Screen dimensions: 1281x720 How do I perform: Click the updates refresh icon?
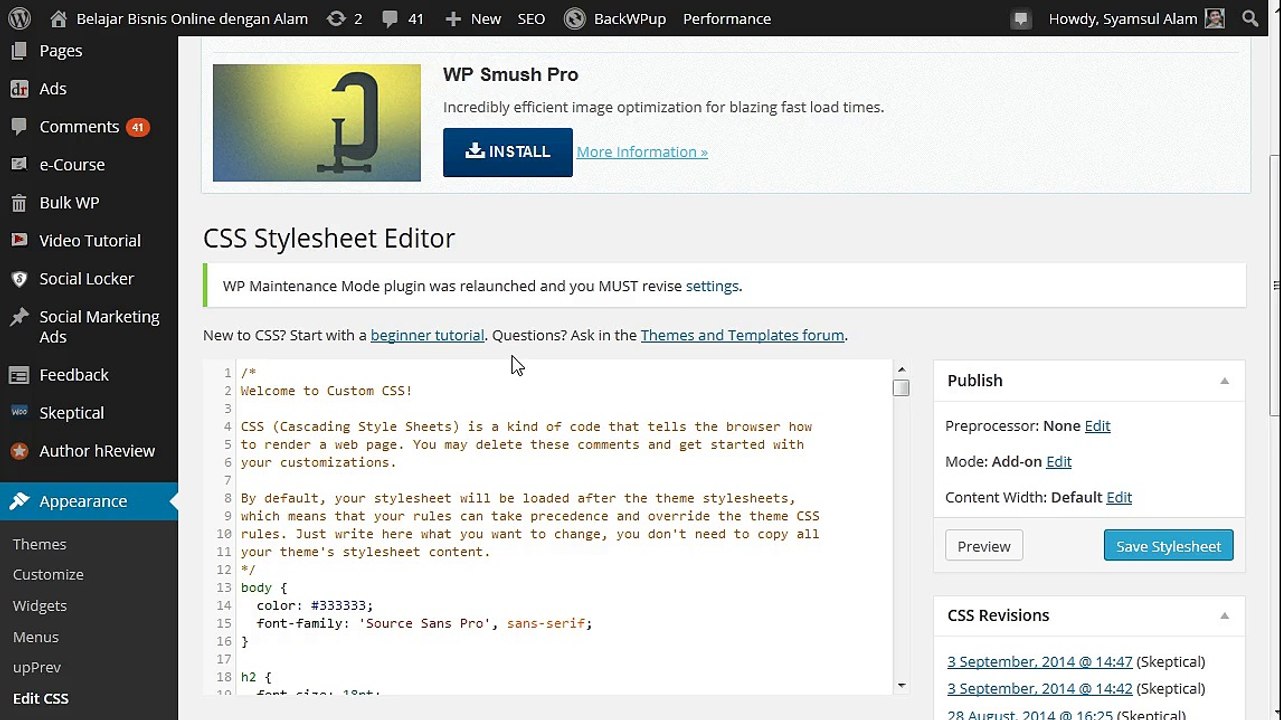tap(336, 18)
